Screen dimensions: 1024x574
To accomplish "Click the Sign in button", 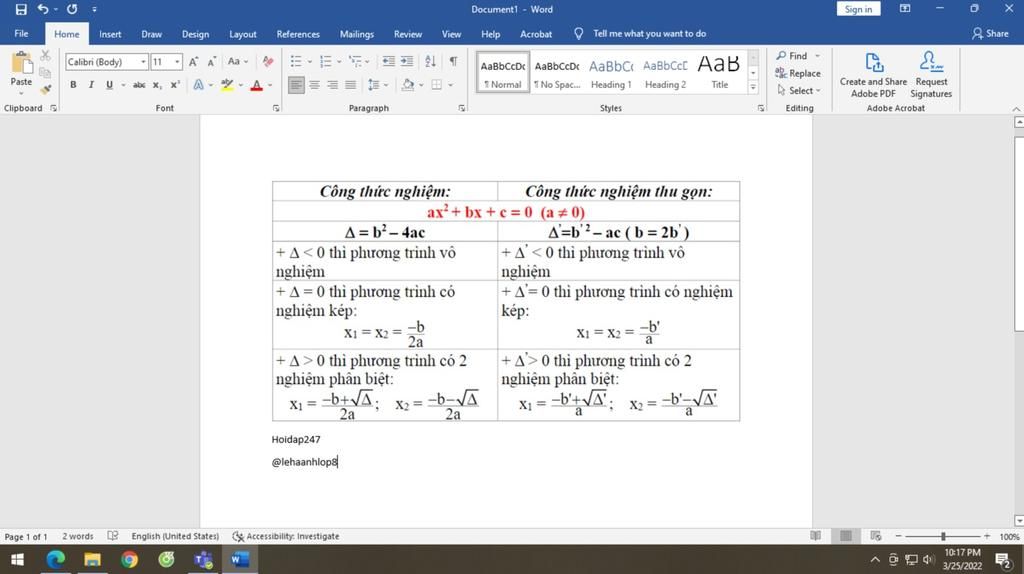I will [x=858, y=9].
